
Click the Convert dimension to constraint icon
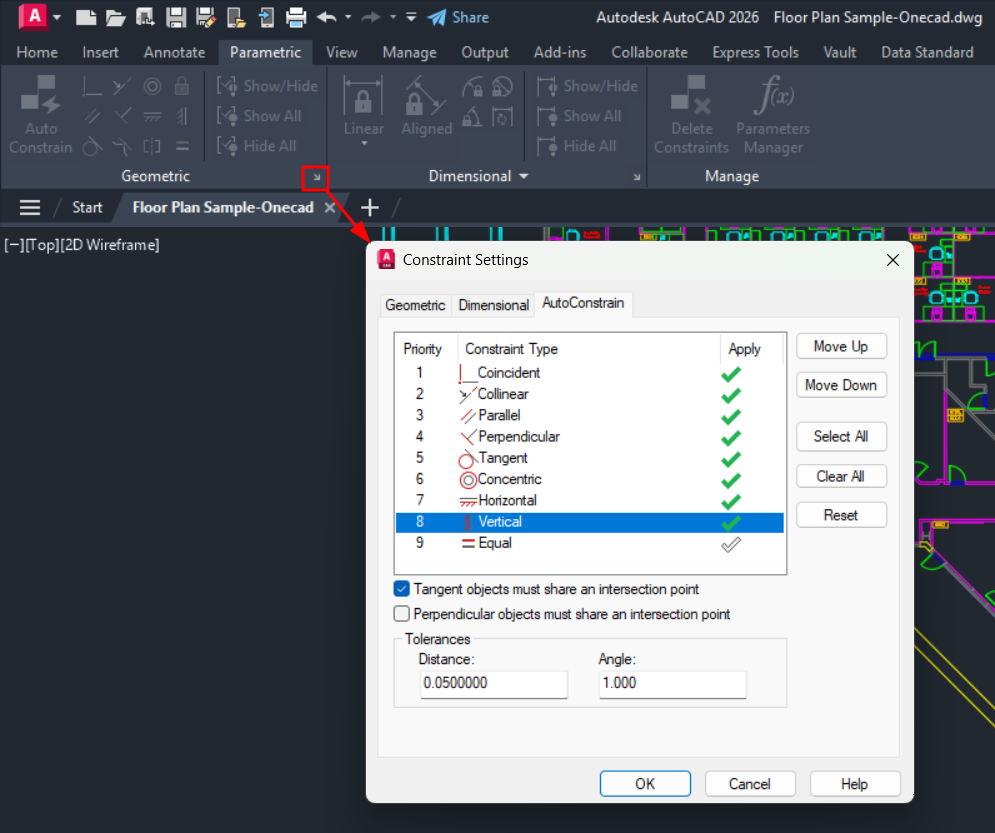tap(502, 116)
